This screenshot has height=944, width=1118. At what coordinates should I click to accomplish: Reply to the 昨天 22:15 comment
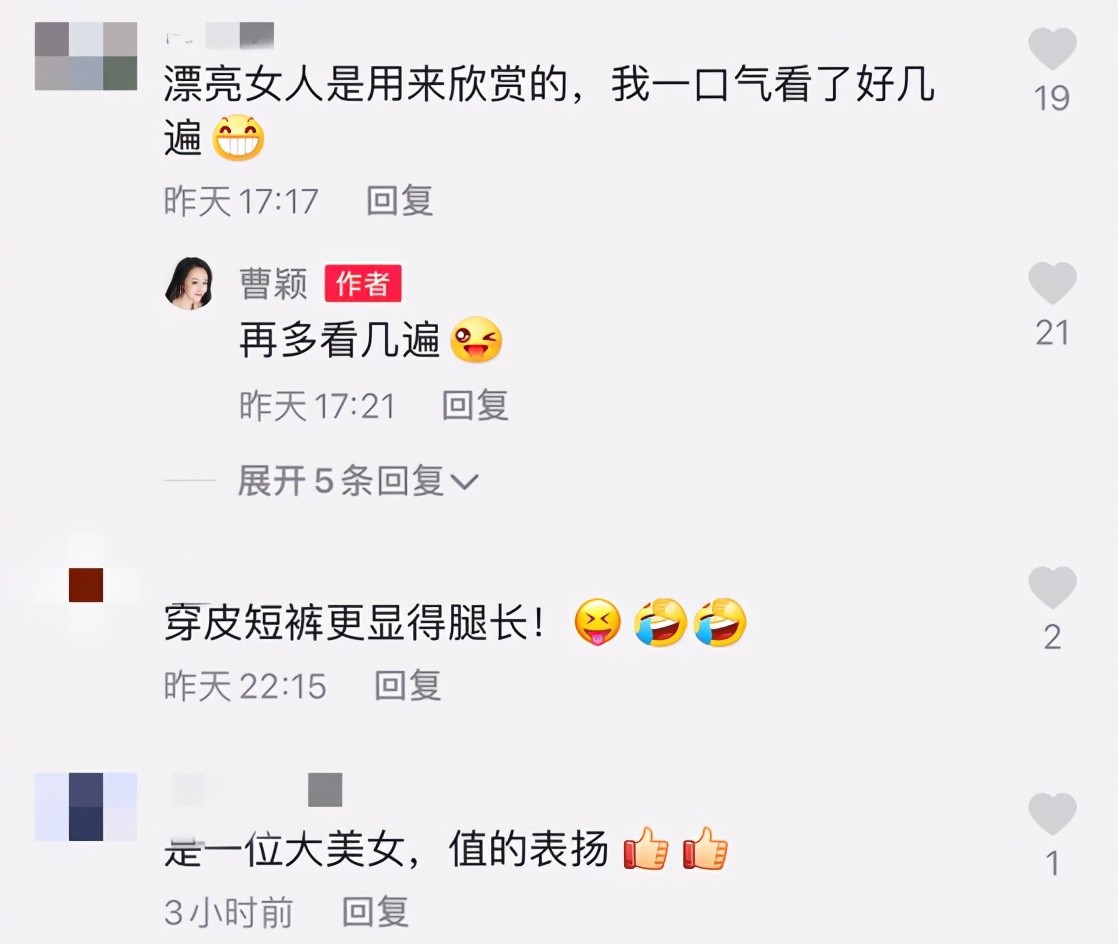[408, 685]
